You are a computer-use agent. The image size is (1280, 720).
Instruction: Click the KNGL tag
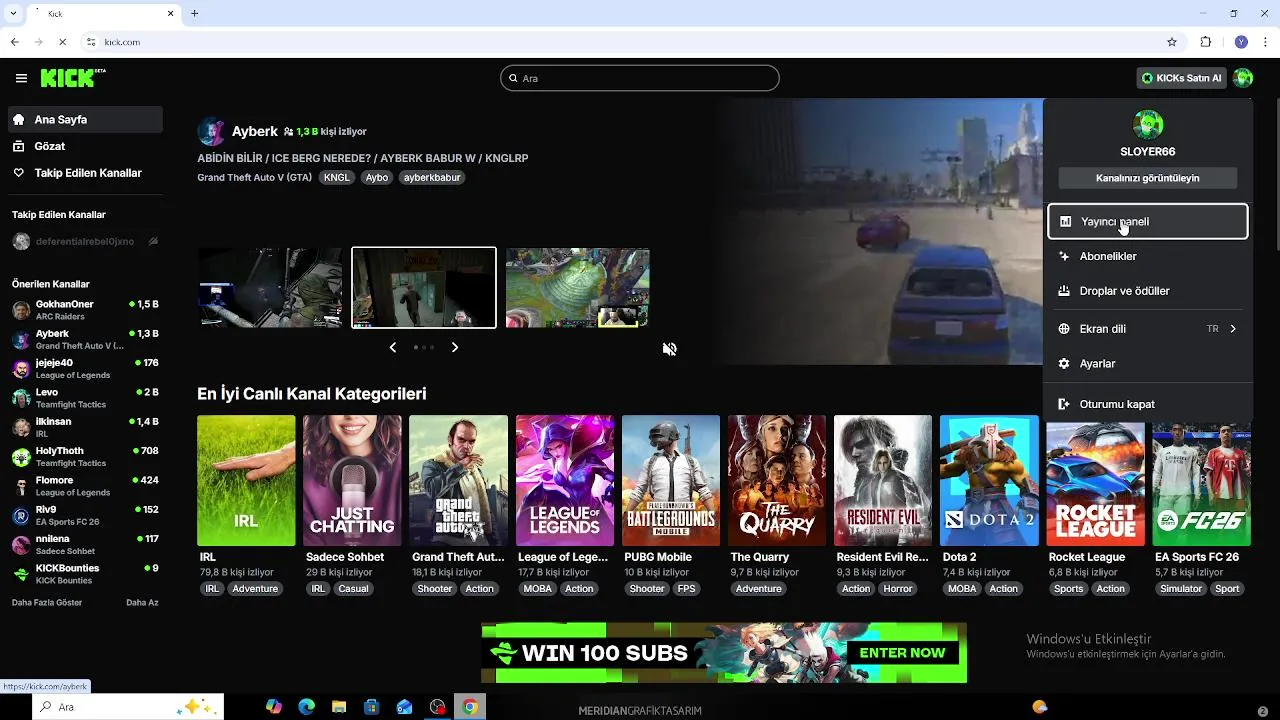[x=337, y=177]
